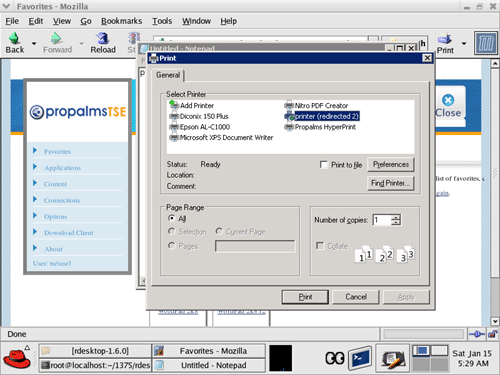Image resolution: width=500 pixels, height=375 pixels.
Task: Select the All page range radio button
Action: tap(172, 218)
